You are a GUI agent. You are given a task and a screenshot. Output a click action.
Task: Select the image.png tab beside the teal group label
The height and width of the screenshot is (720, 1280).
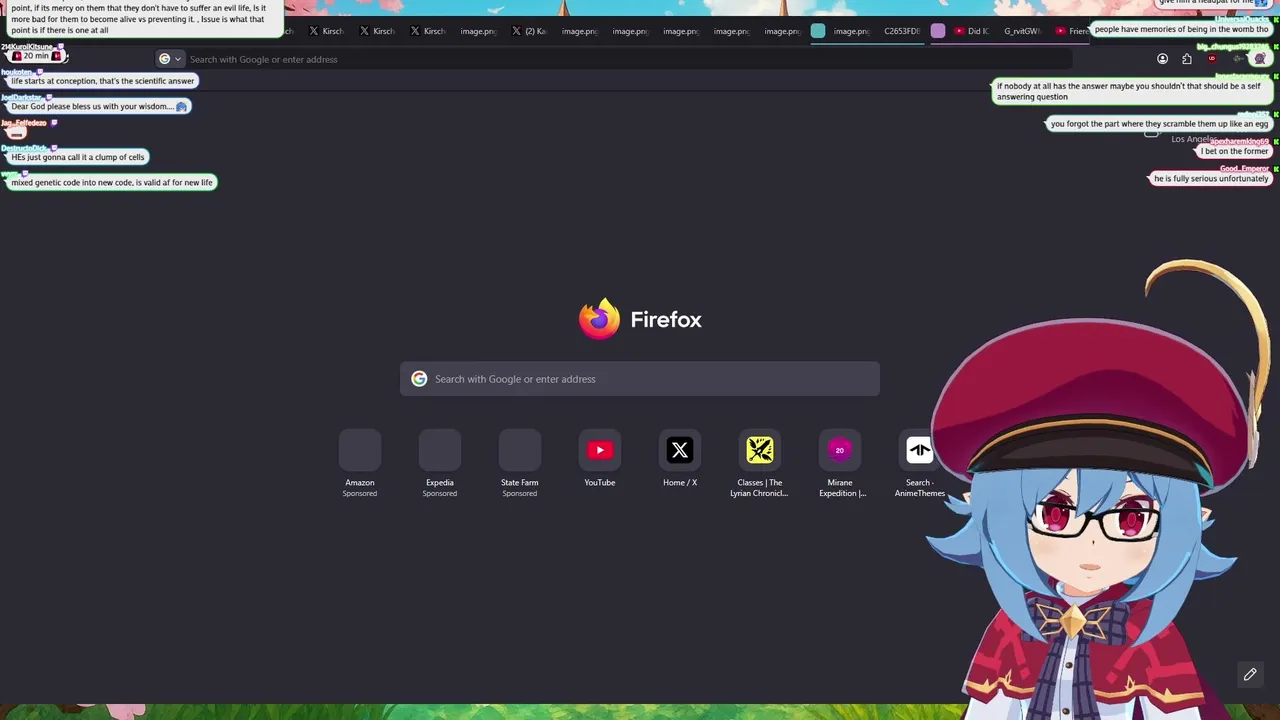tap(851, 31)
